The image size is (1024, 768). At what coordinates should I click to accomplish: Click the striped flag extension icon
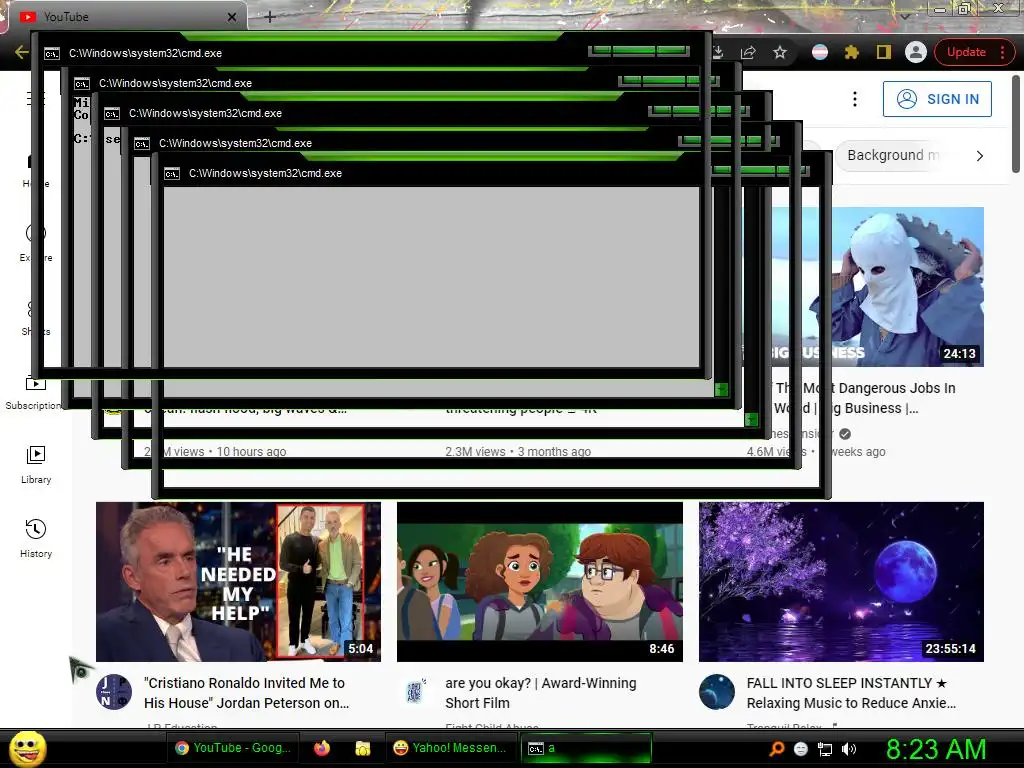click(820, 52)
